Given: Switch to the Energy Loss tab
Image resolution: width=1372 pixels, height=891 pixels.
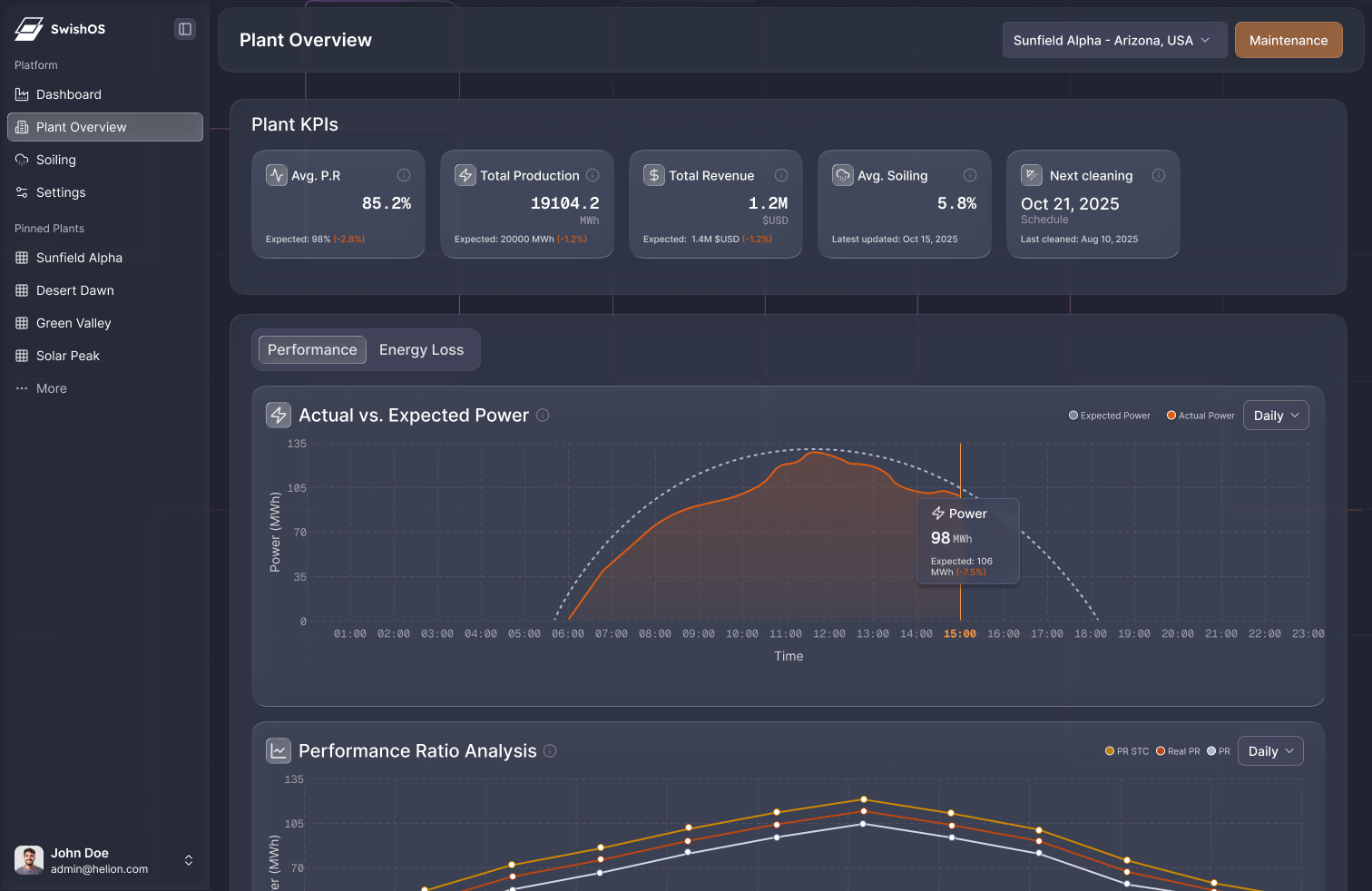Looking at the screenshot, I should 421,349.
